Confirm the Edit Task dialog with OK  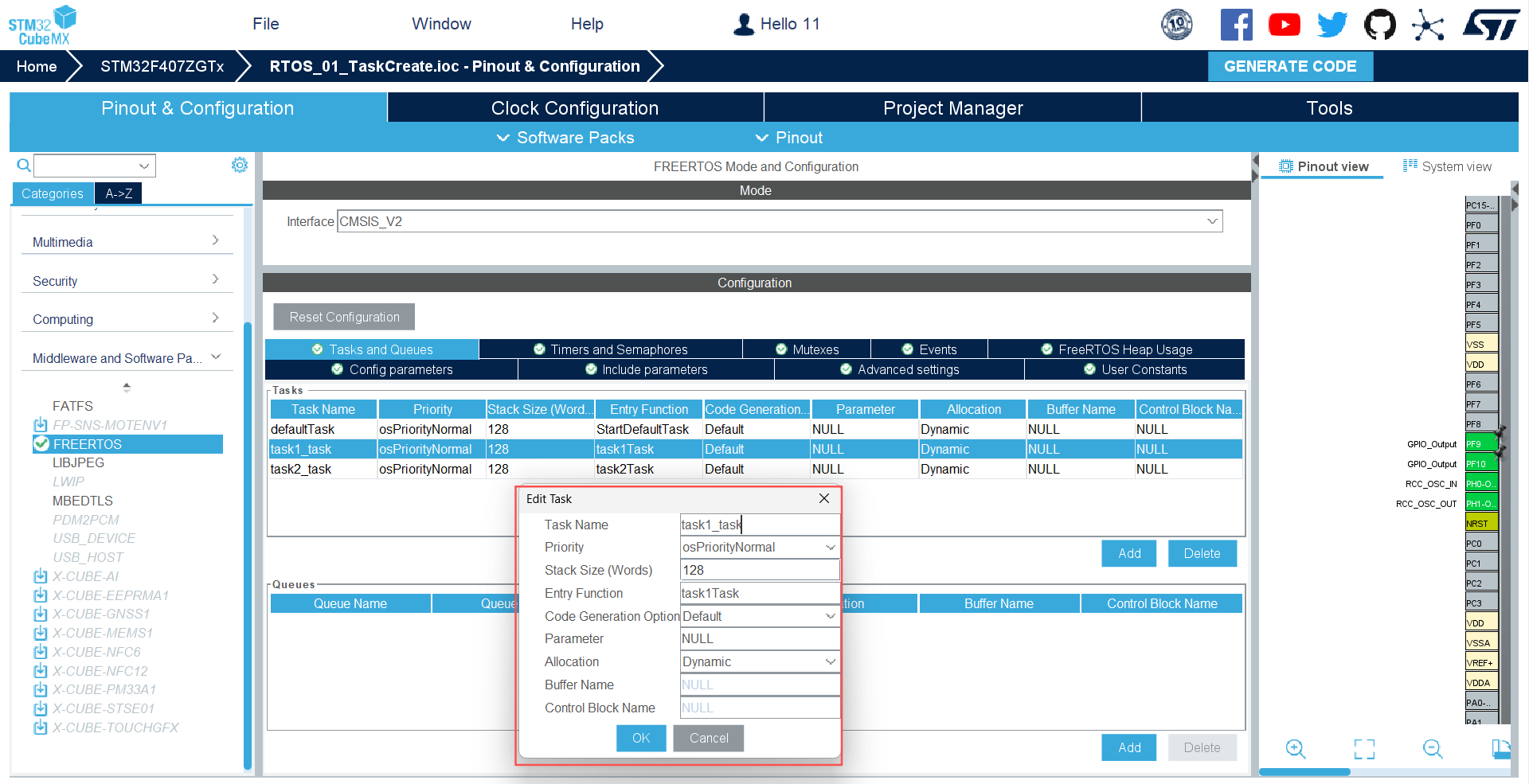click(x=641, y=738)
